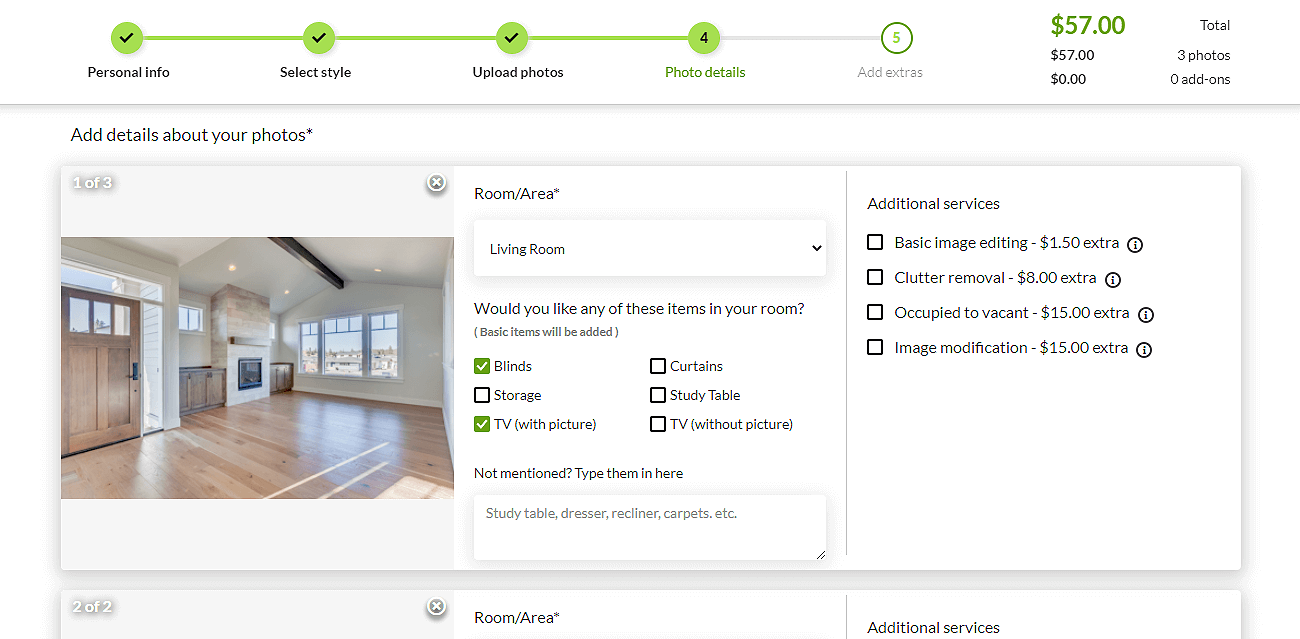Open the Living Room room/area dropdown
The width and height of the screenshot is (1300, 639).
pos(650,248)
